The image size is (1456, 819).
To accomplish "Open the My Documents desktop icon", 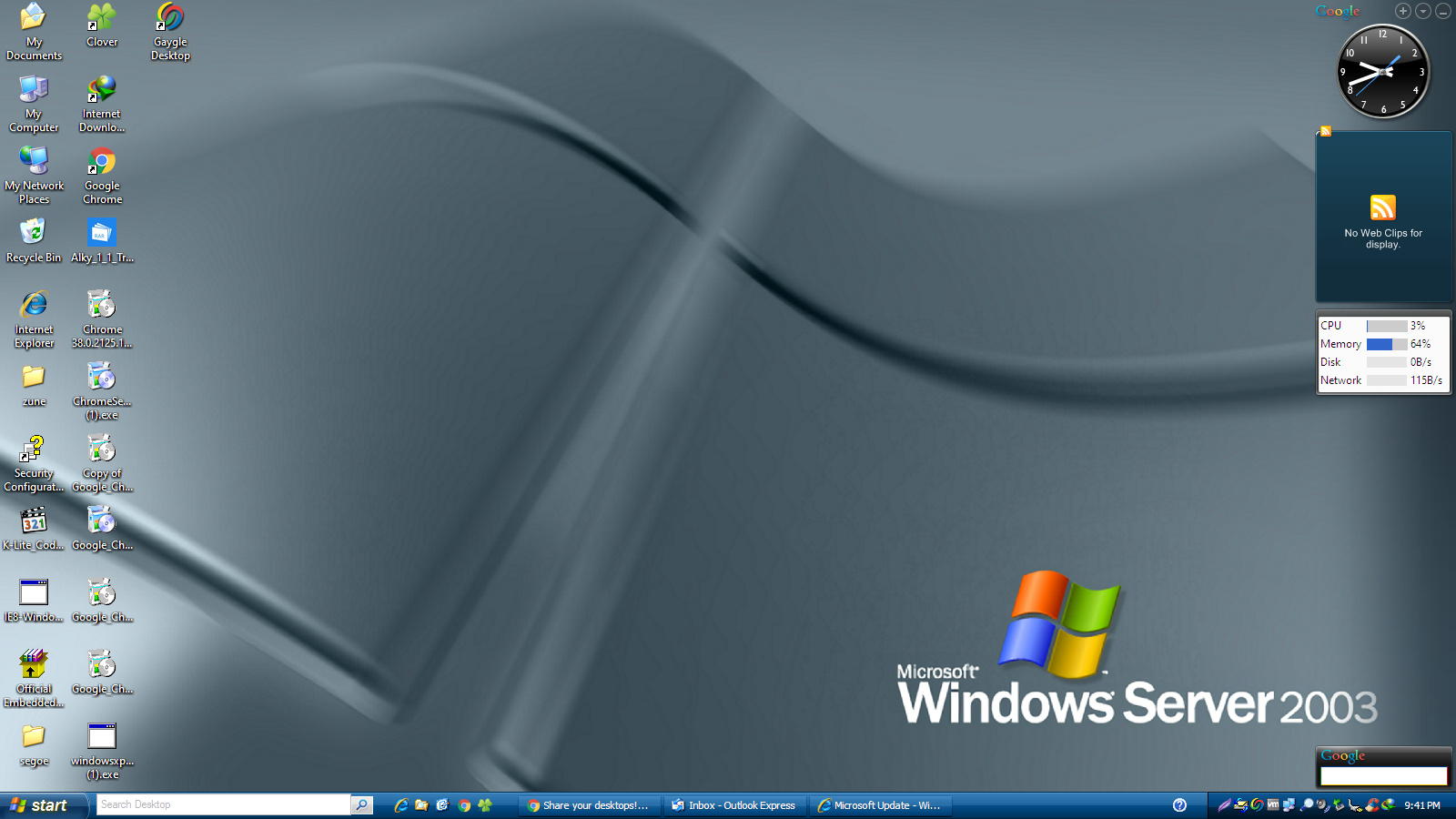I will [x=34, y=32].
